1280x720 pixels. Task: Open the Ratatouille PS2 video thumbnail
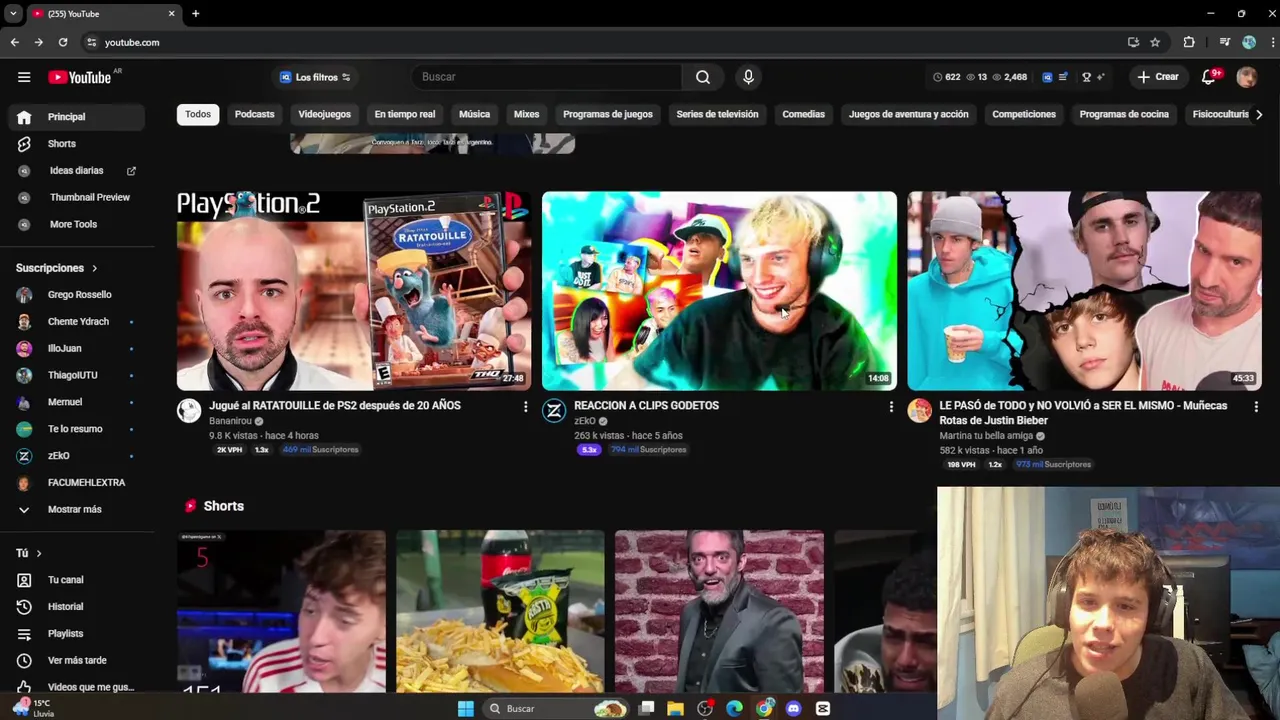point(354,291)
